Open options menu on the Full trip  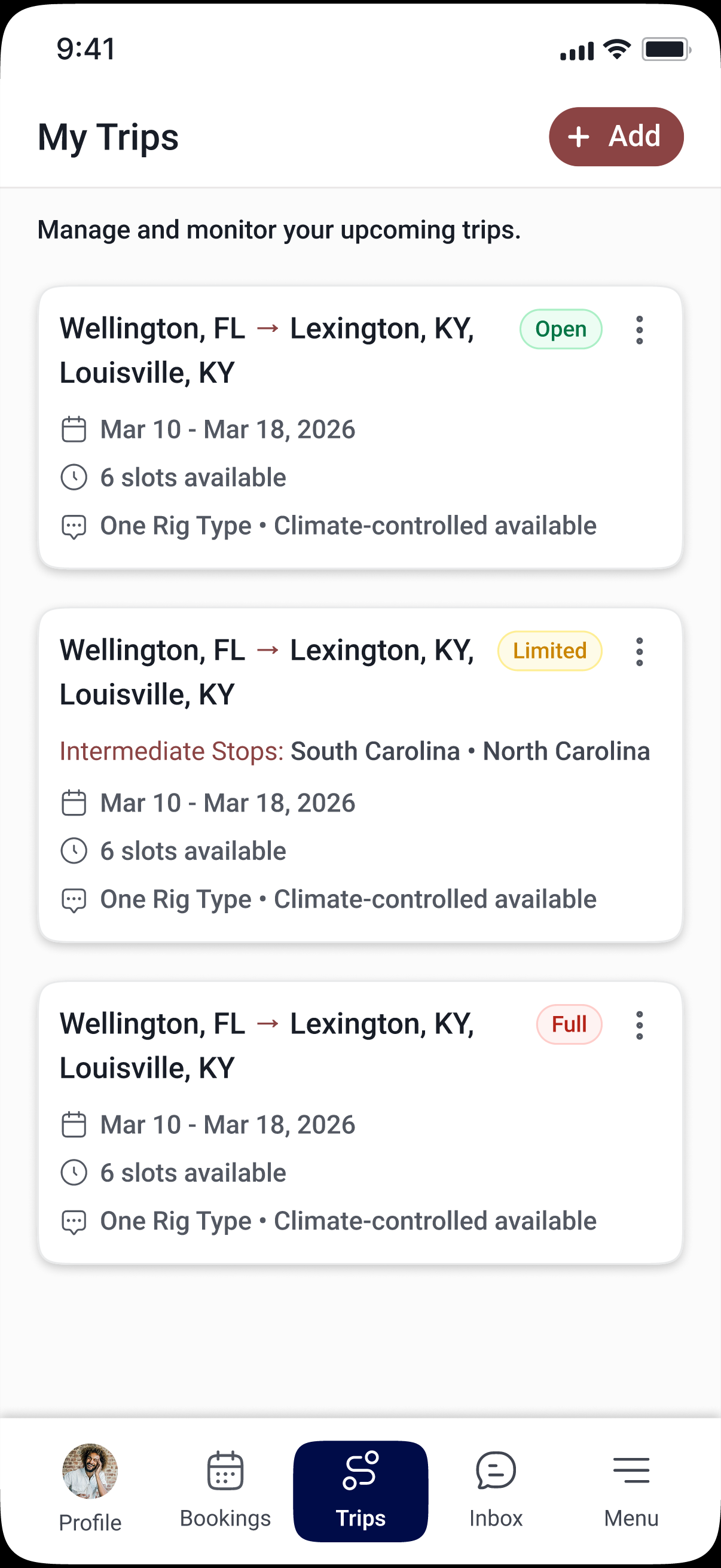coord(639,1026)
